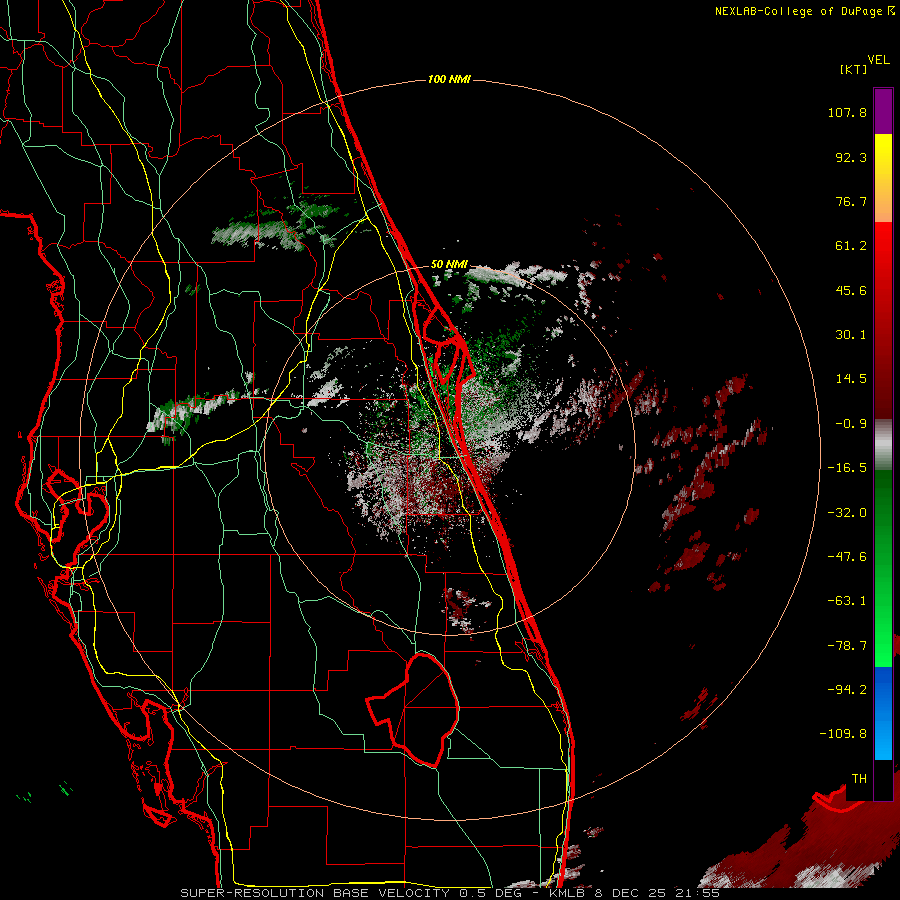The height and width of the screenshot is (900, 900).
Task: Pick the purple top segment of color bar
Action: [883, 111]
